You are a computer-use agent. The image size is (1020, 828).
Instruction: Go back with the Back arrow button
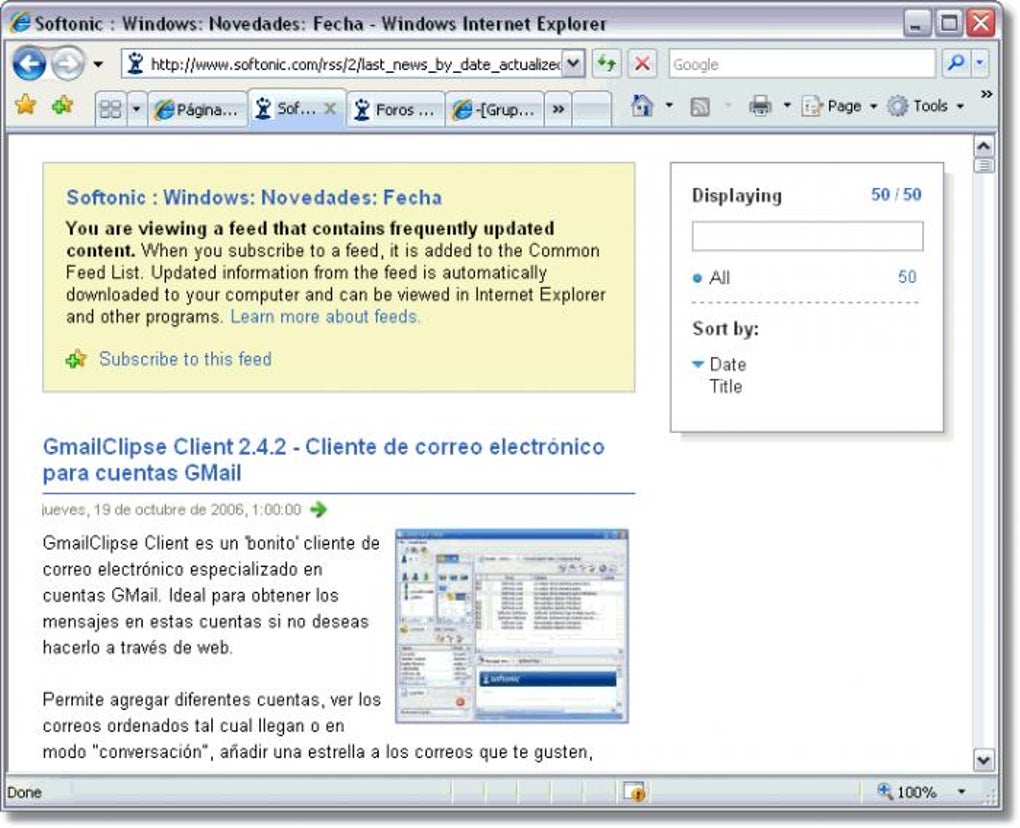coord(29,64)
